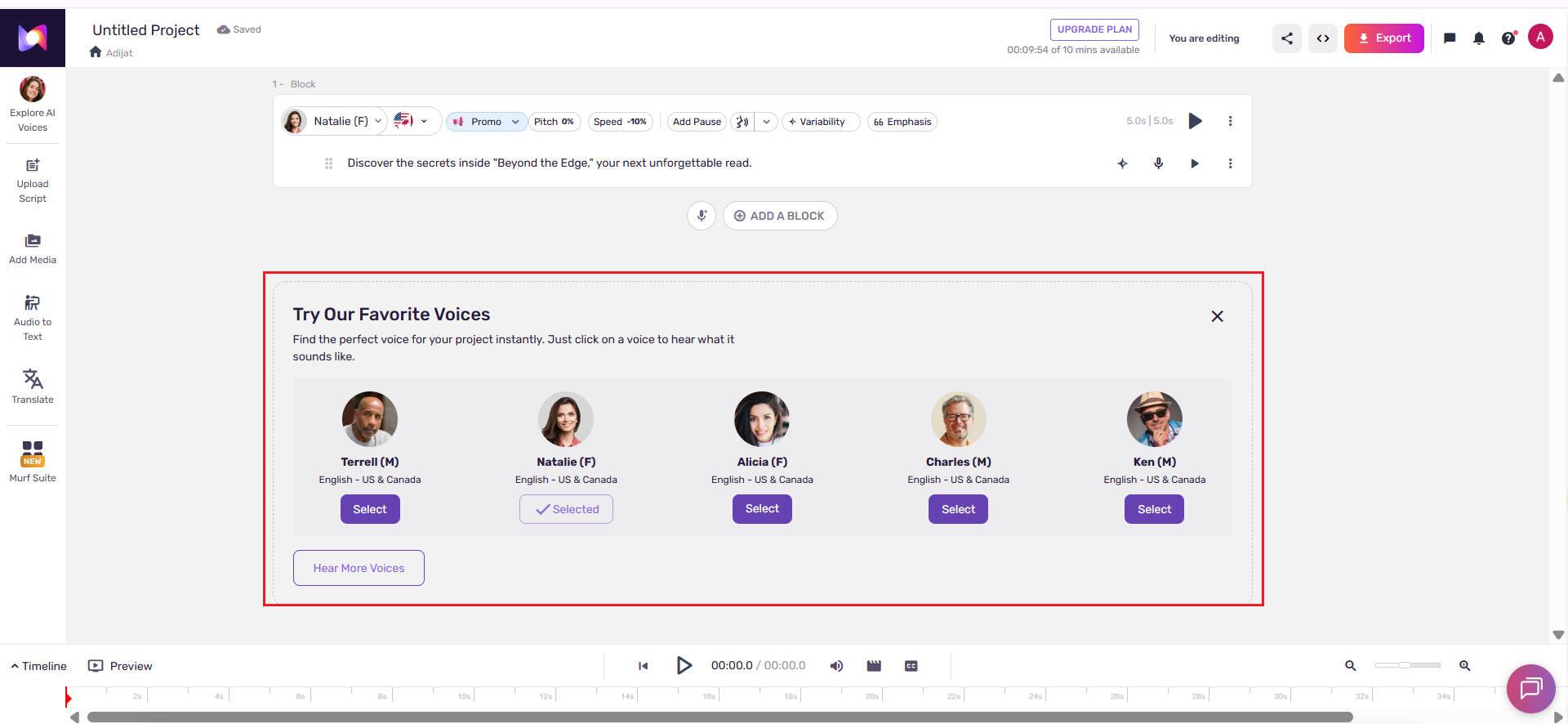Select the Ken (M) voice
This screenshot has width=1568, height=724.
[1154, 509]
